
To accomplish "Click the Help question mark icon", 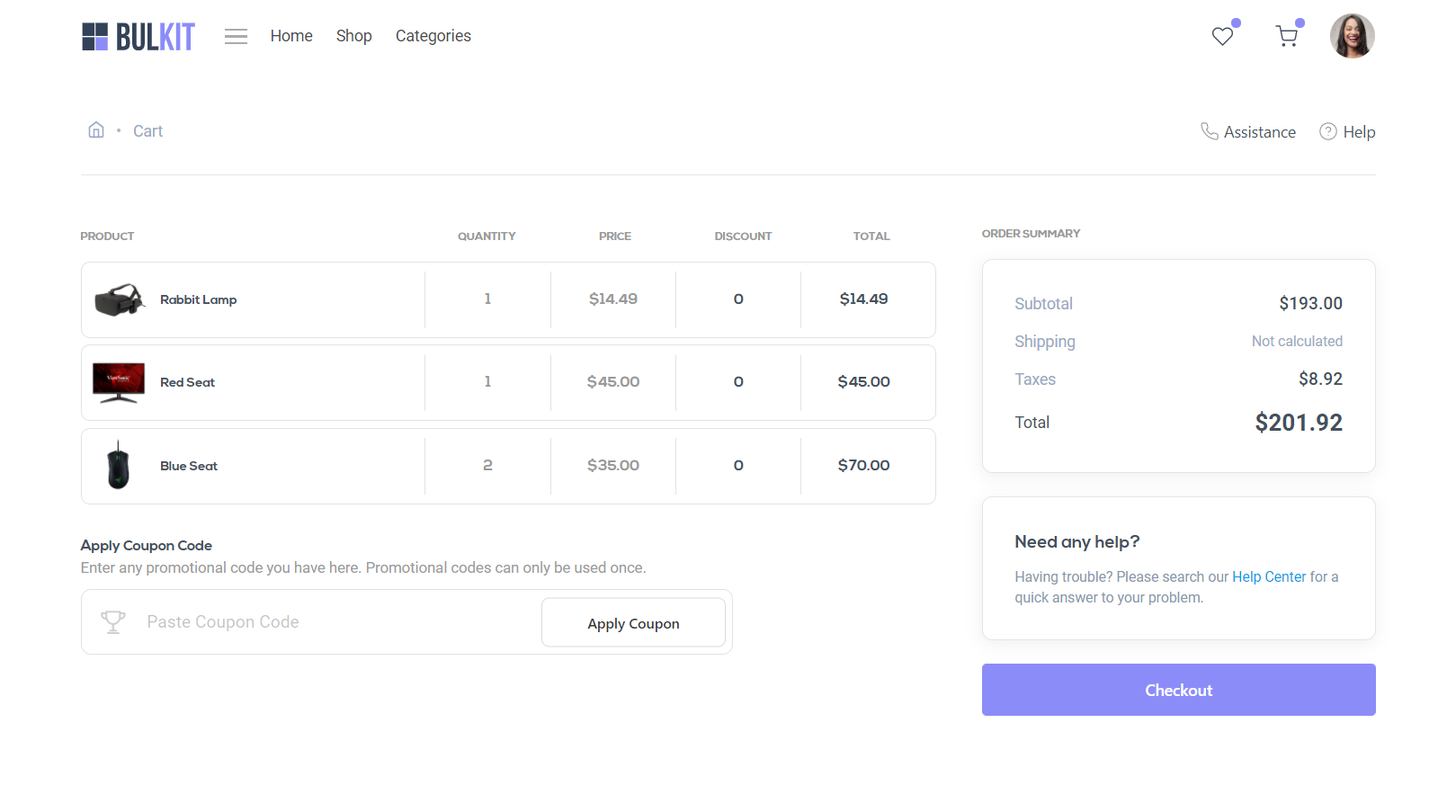I will pos(1327,132).
